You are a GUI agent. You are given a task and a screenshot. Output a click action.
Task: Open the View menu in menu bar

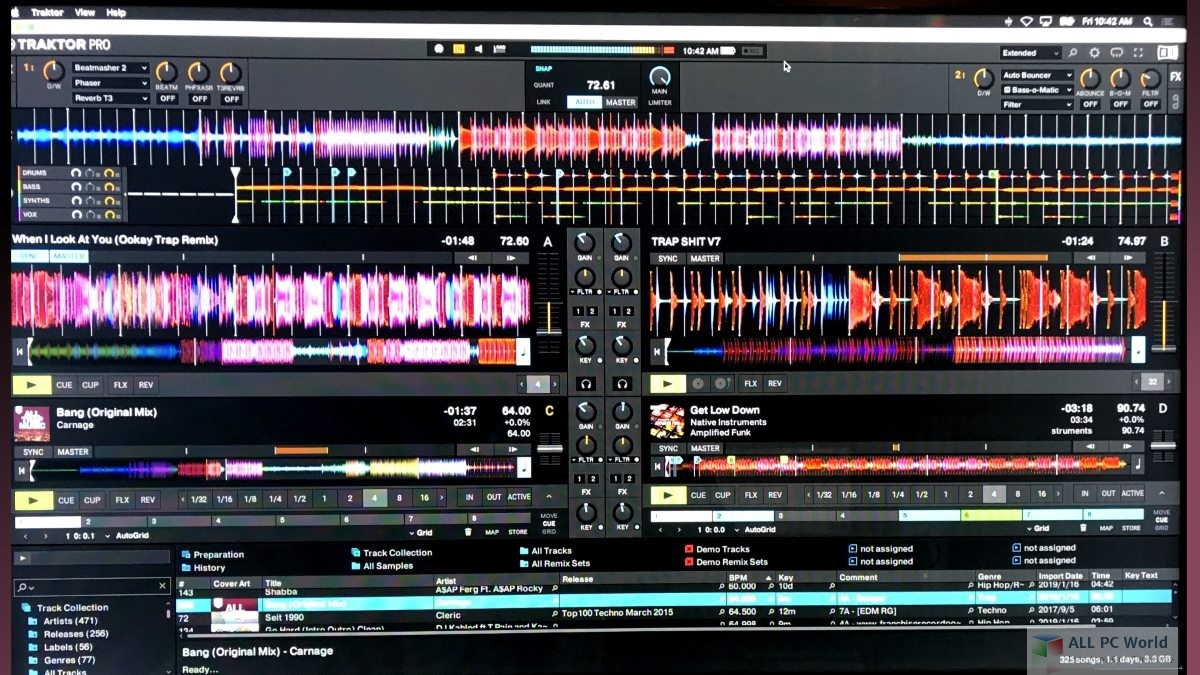[x=85, y=13]
